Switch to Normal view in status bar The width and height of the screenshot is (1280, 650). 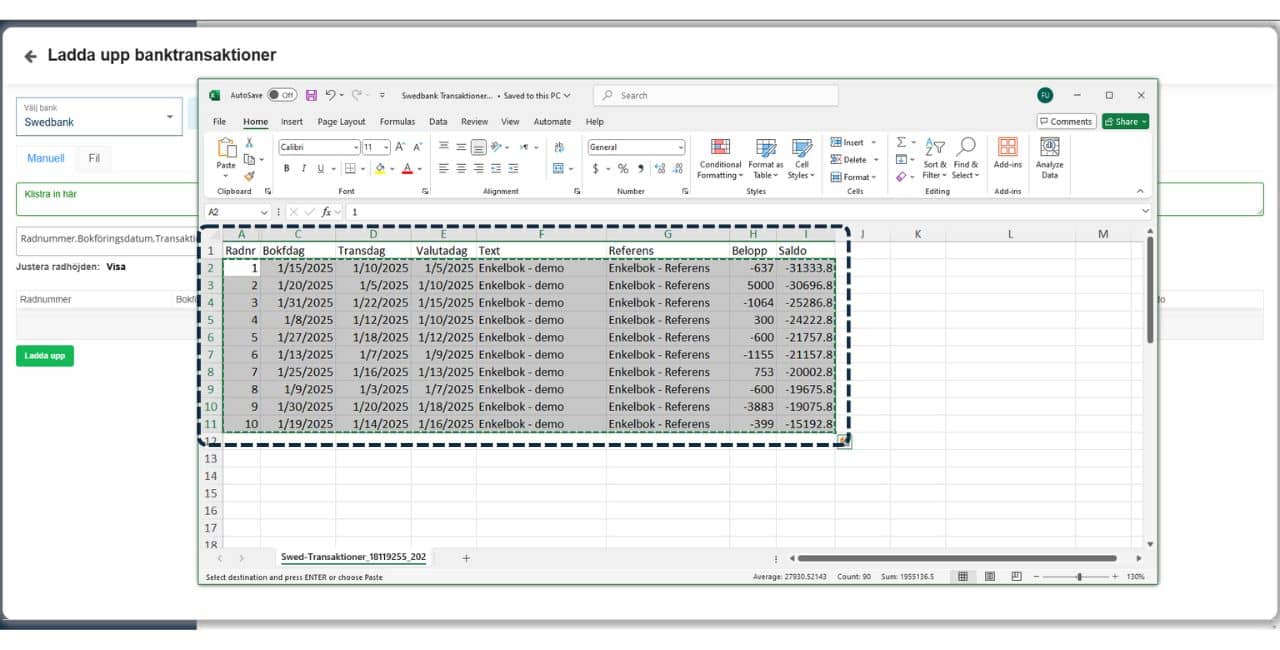pyautogui.click(x=963, y=576)
